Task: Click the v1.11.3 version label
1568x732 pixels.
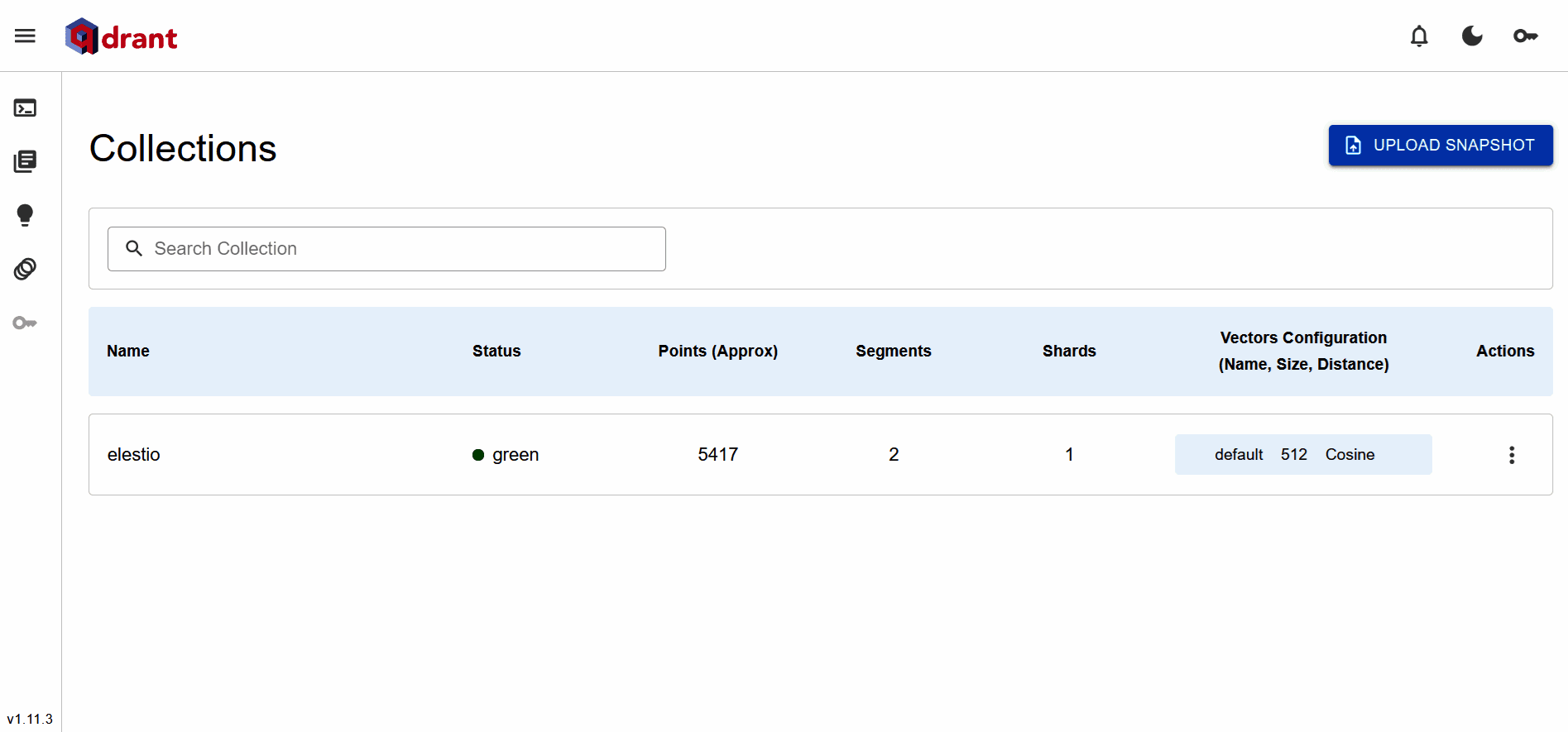Action: click(30, 719)
